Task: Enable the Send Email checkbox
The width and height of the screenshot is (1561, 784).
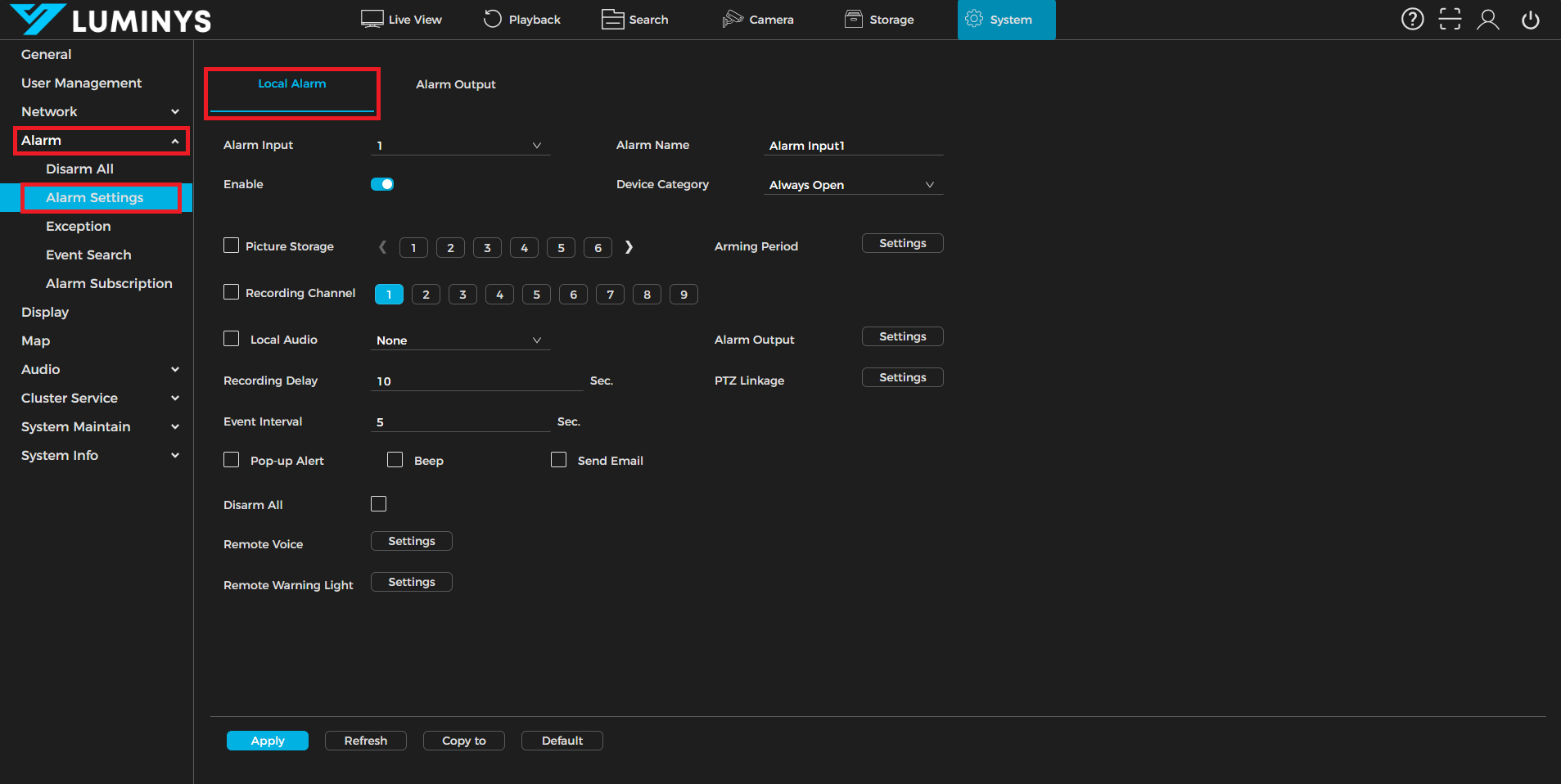Action: (x=559, y=460)
